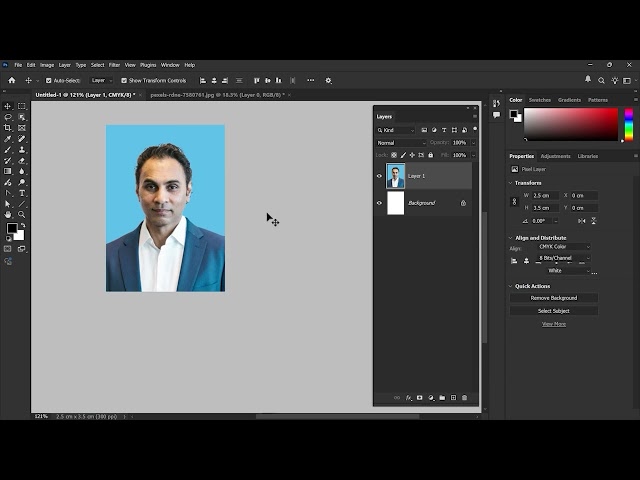640x480 pixels.
Task: Open the Normal blend mode dropdown
Action: click(401, 143)
